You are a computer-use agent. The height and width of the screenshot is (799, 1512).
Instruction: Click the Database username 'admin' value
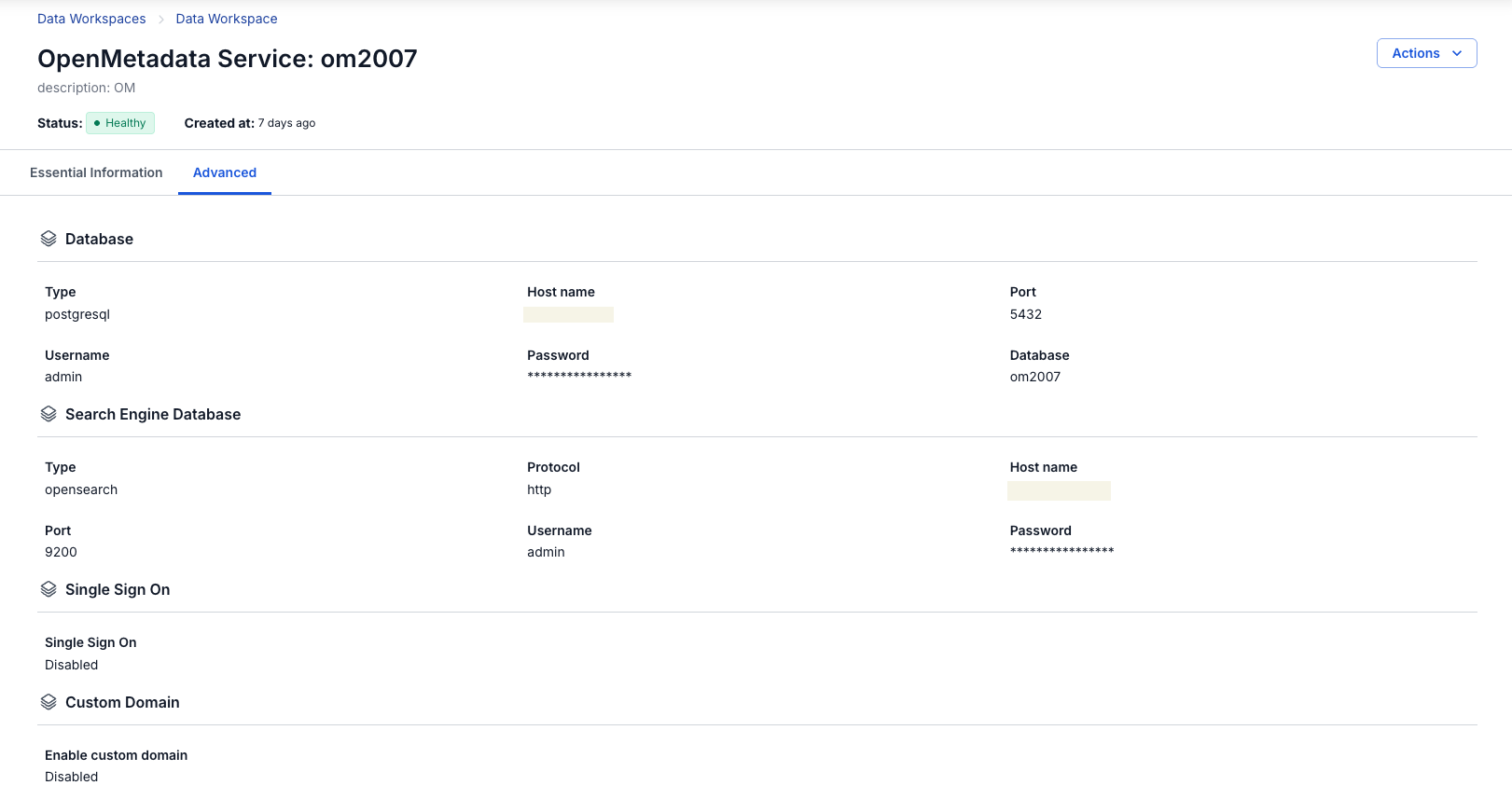[x=63, y=377]
